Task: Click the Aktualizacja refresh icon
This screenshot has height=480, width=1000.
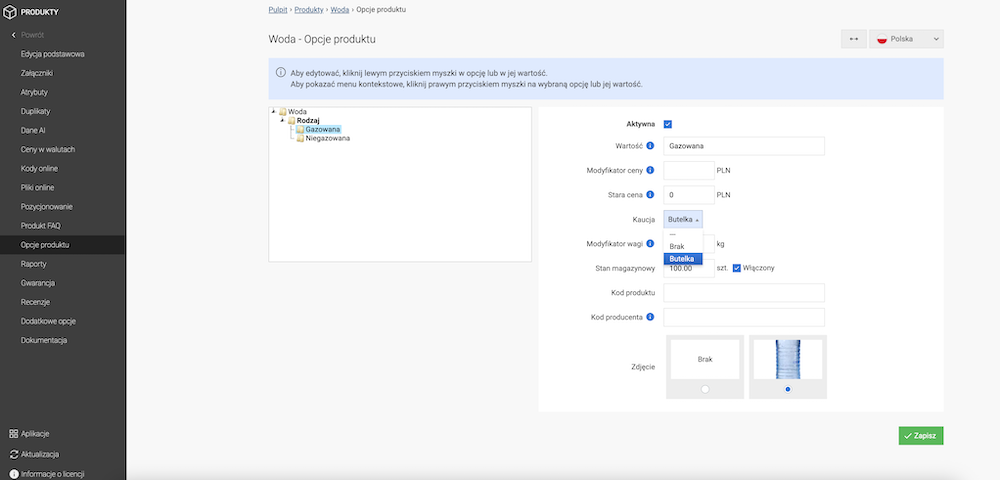Action: click(x=13, y=454)
